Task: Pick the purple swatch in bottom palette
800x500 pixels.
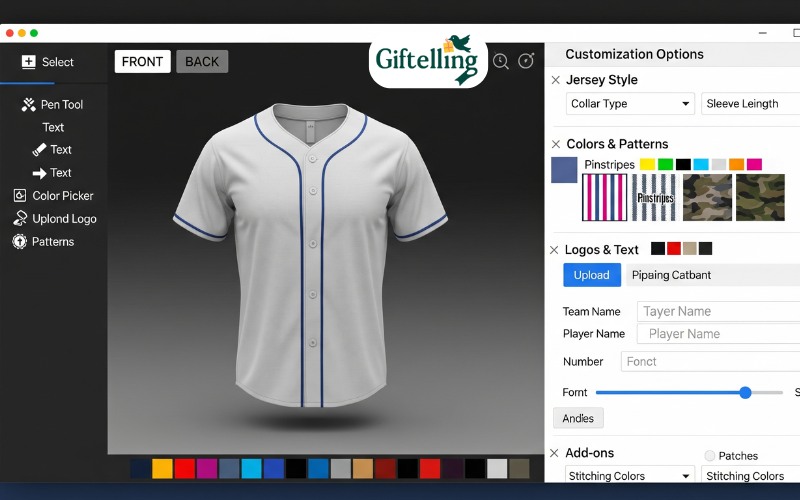Action: click(x=207, y=468)
